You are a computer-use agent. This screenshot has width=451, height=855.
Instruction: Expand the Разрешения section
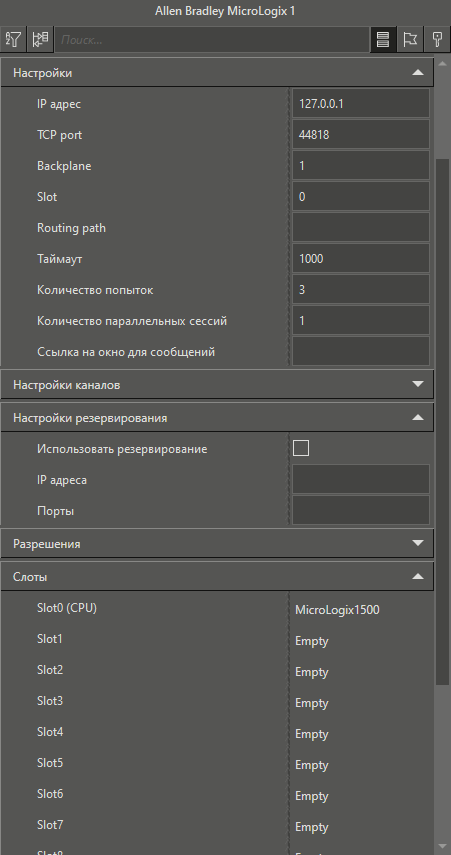point(418,544)
